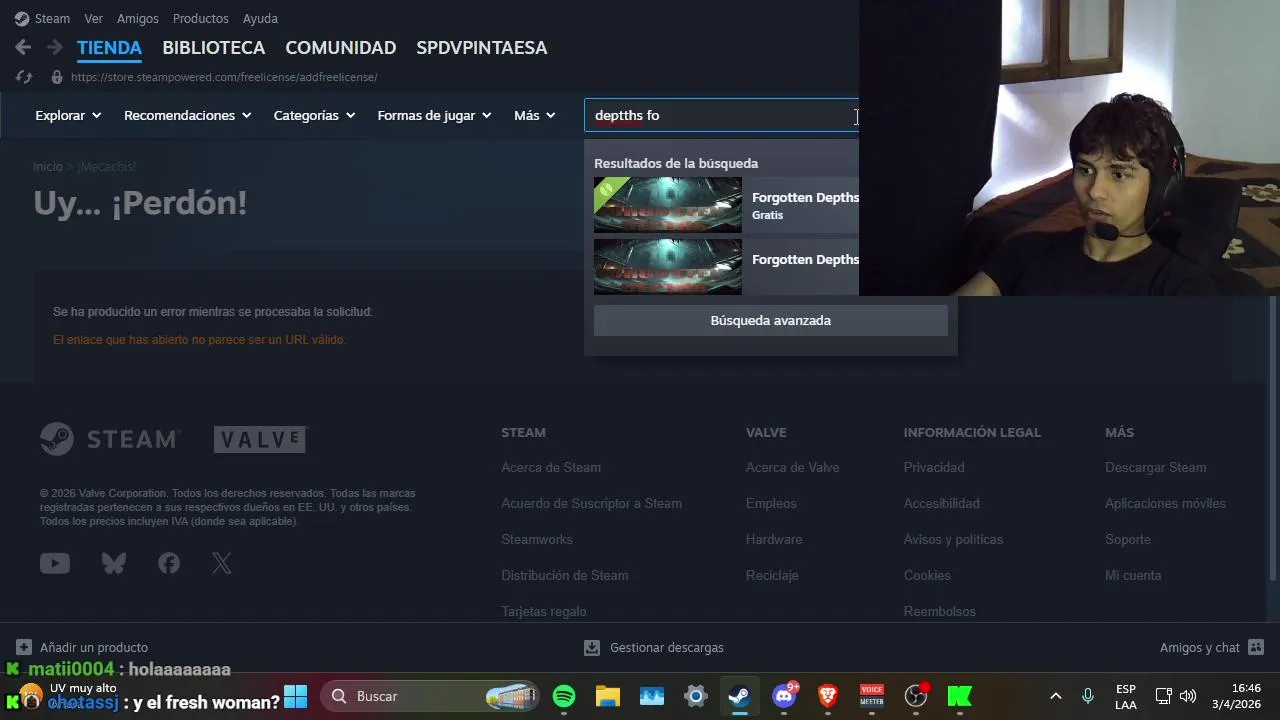Image resolution: width=1280 pixels, height=720 pixels.
Task: Open Steam taskbar icon
Action: 740,696
